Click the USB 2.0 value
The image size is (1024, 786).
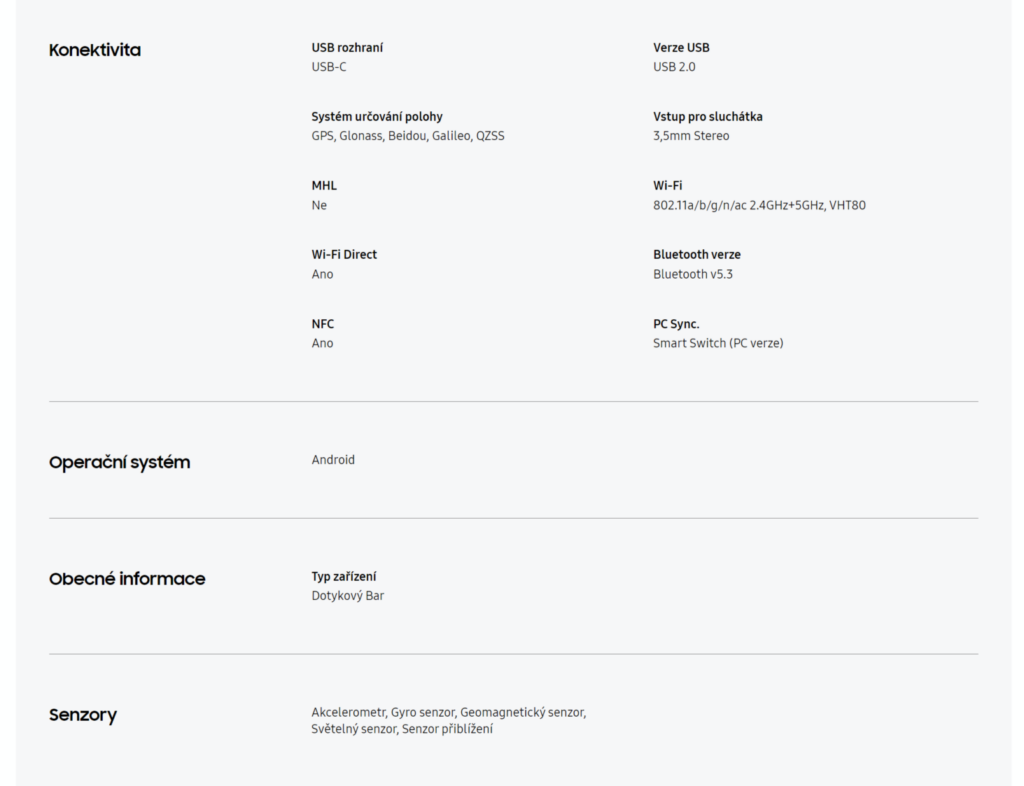tap(674, 67)
